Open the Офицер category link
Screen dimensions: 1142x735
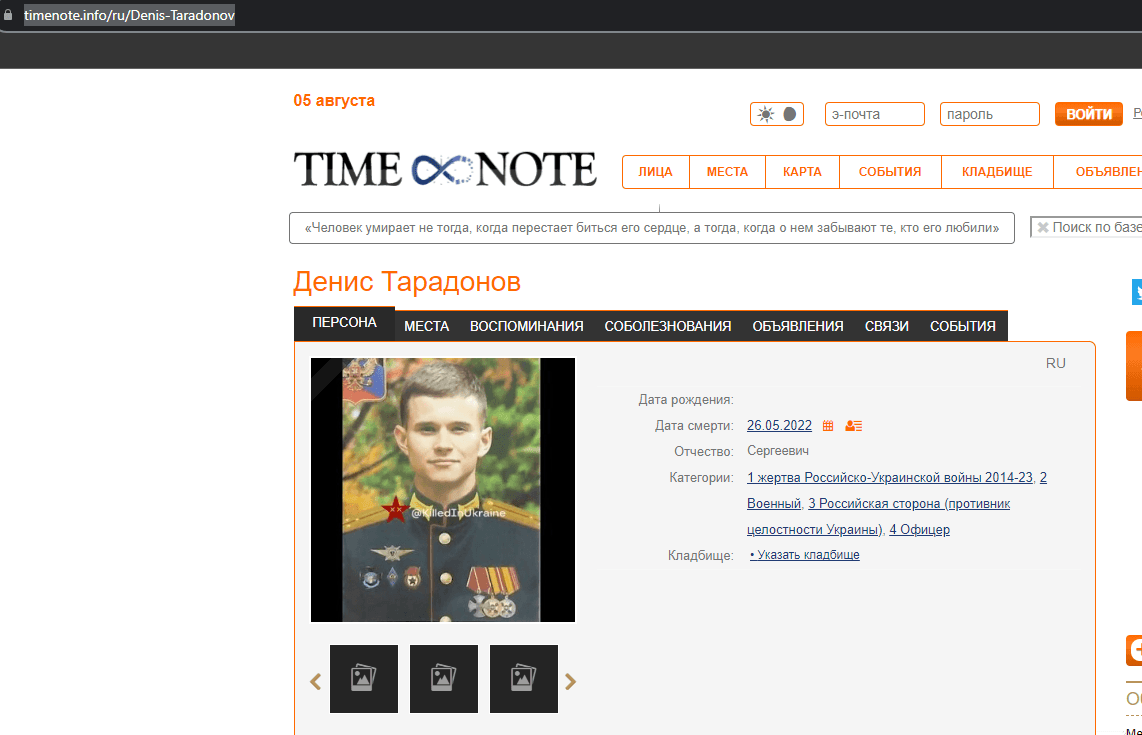click(x=919, y=530)
